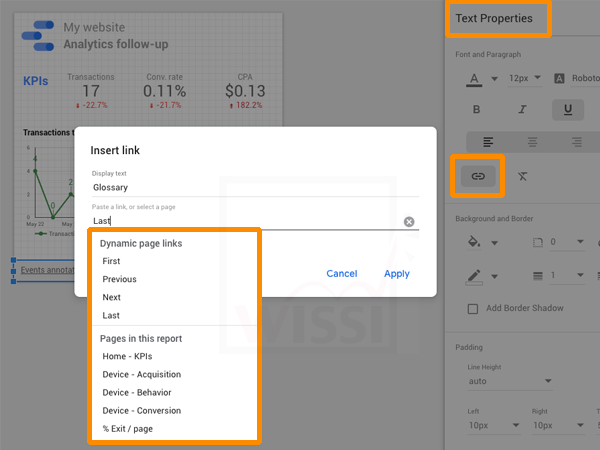Viewport: 600px width, 450px height.
Task: Toggle underline text formatting
Action: click(568, 110)
